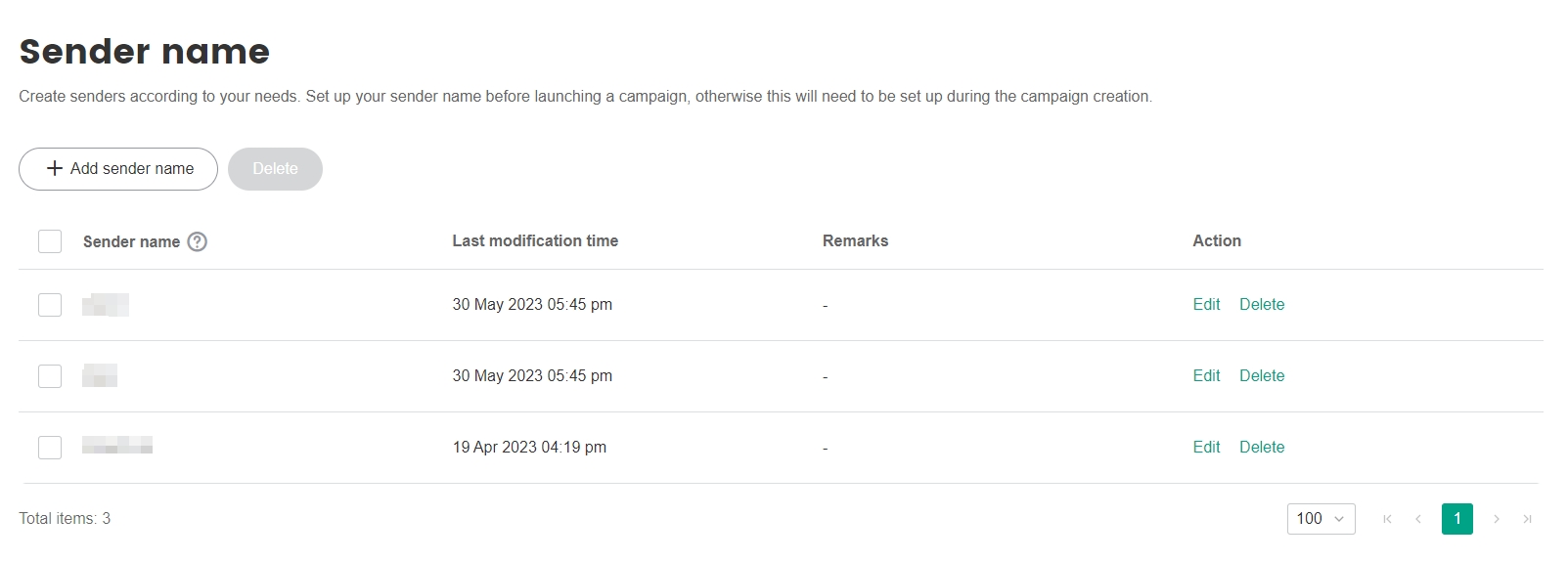The image size is (1568, 561).
Task: Click the help icon beside Sender name
Action: pos(197,241)
